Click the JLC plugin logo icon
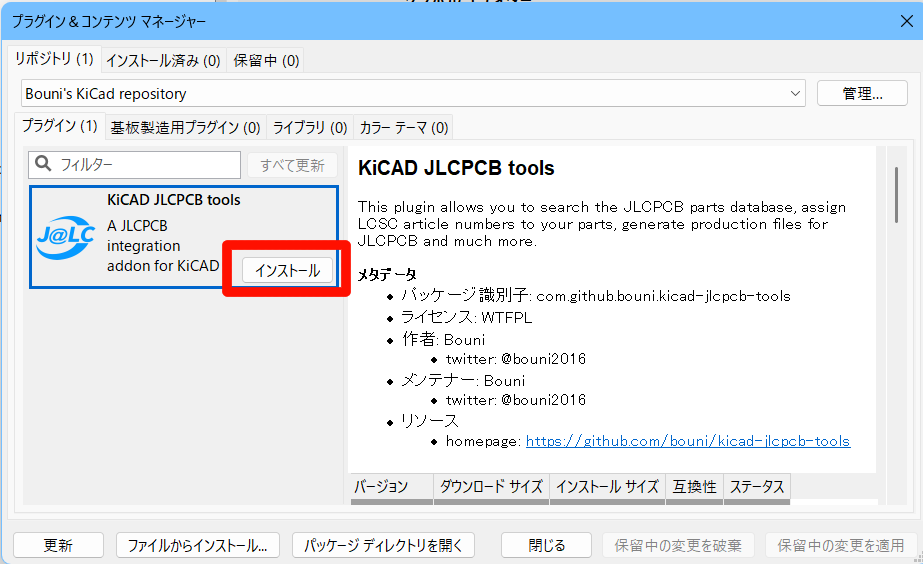This screenshot has width=923, height=564. [65, 237]
